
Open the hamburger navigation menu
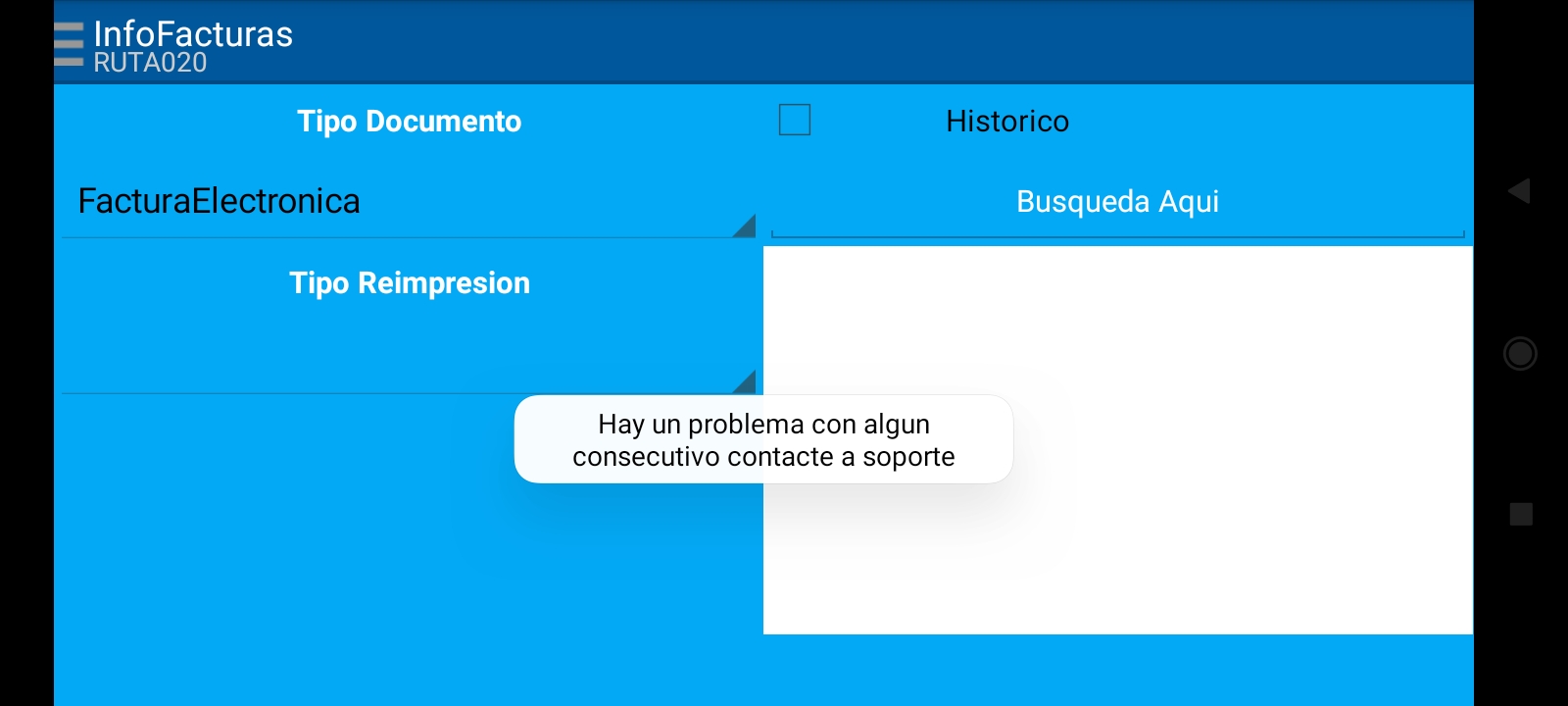[x=69, y=44]
